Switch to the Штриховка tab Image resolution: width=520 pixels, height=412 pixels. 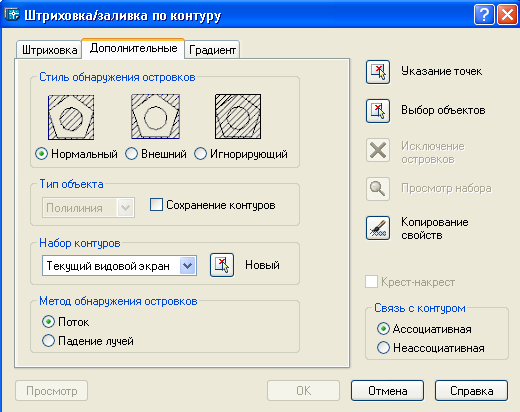49,50
